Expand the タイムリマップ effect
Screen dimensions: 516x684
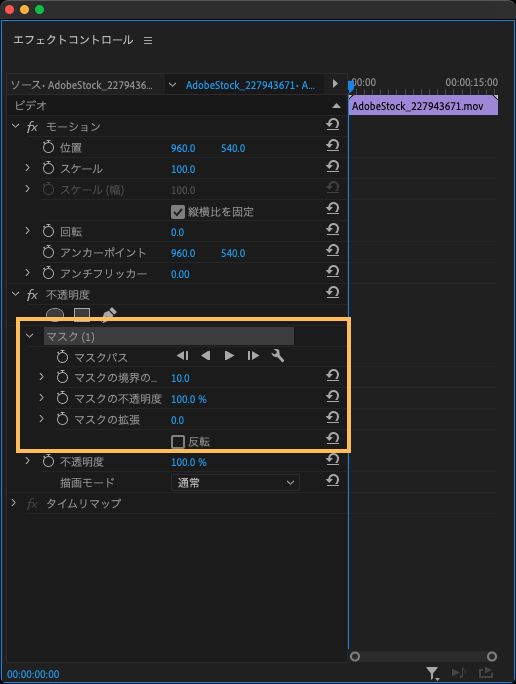coord(14,503)
